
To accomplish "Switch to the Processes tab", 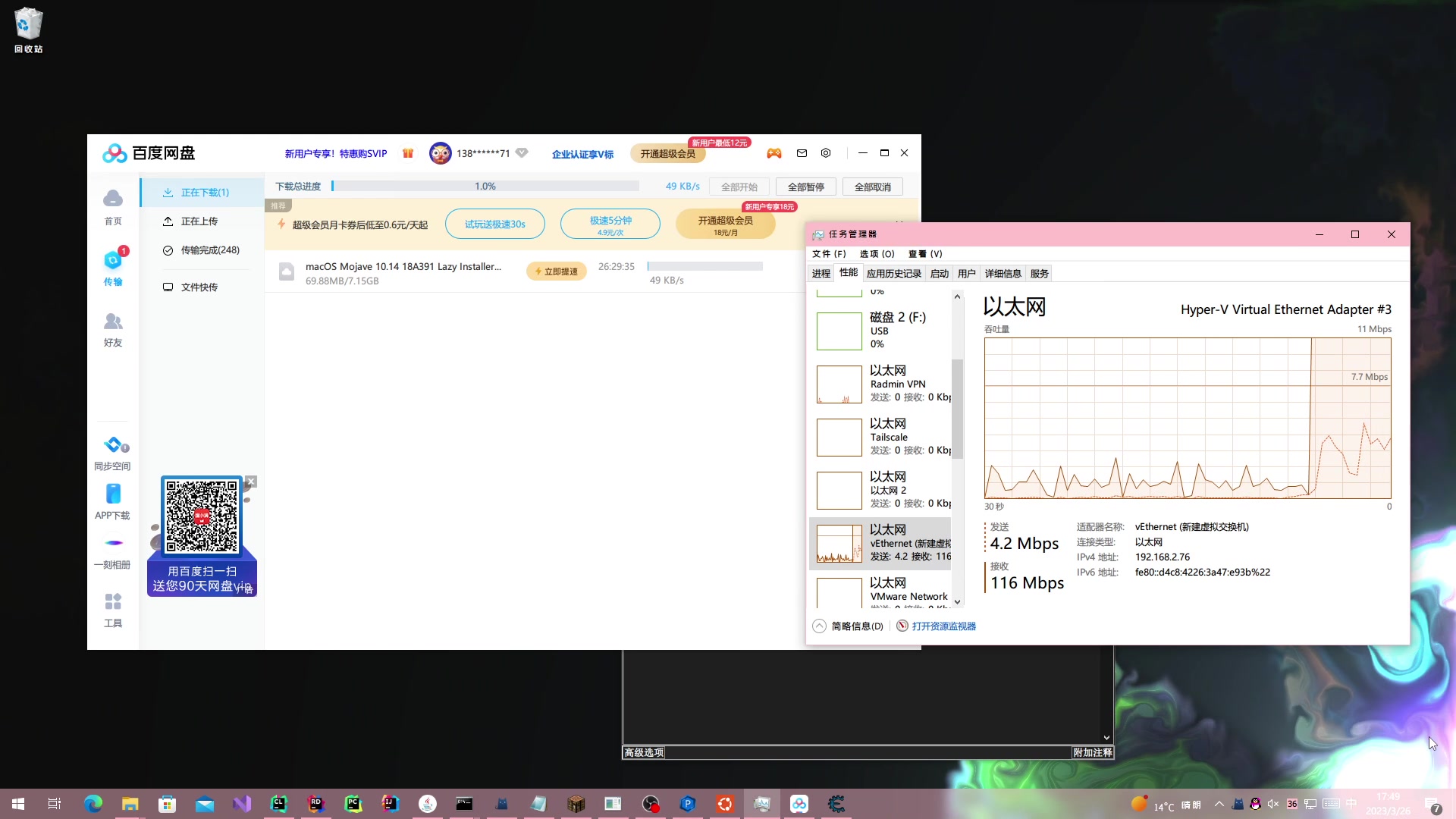I will coord(821,274).
